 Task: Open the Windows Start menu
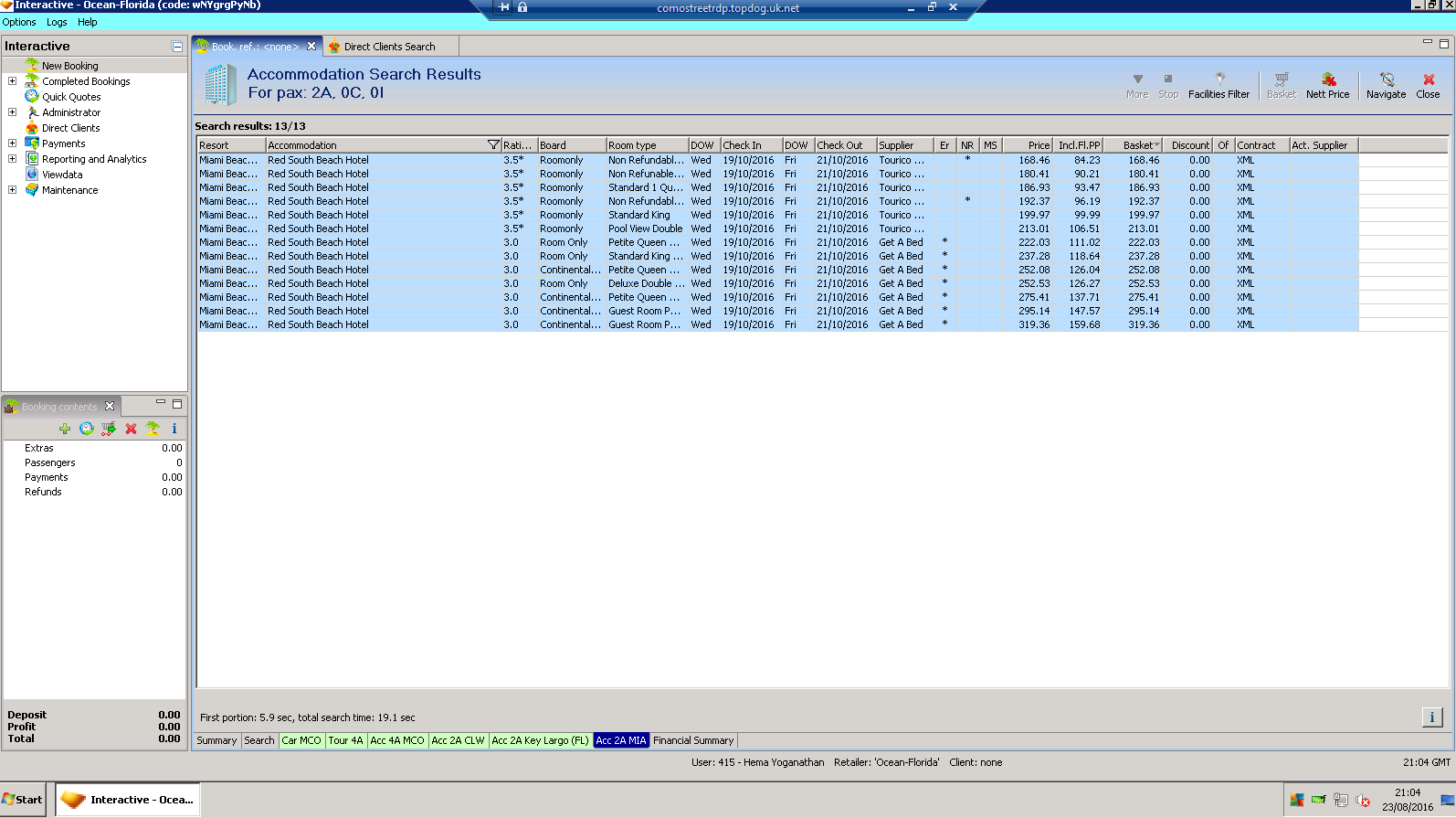tap(23, 800)
